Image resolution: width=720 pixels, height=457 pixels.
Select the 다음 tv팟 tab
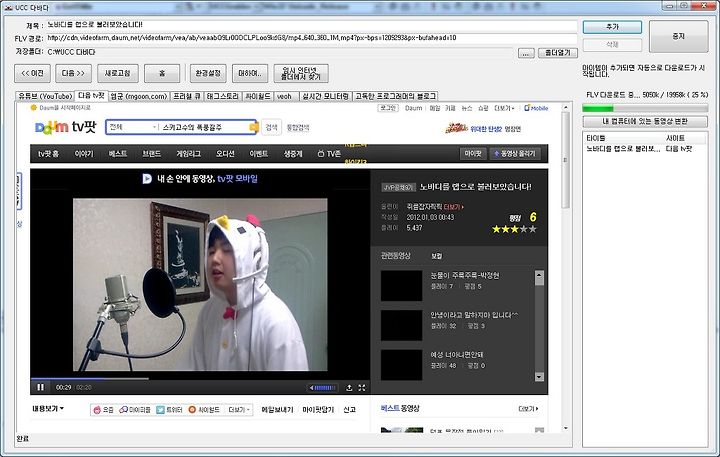click(91, 96)
